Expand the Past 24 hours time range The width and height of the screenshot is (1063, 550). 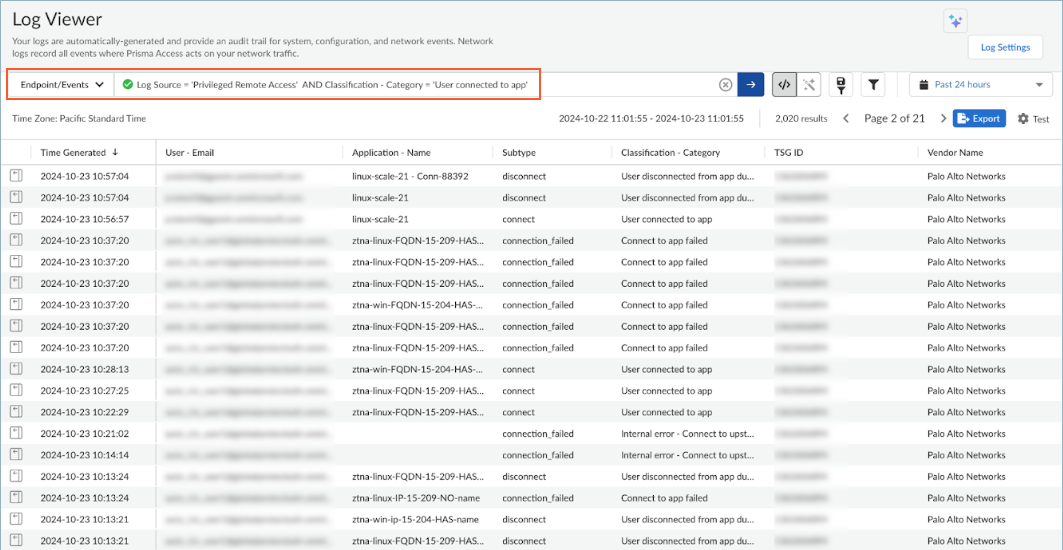click(x=980, y=85)
